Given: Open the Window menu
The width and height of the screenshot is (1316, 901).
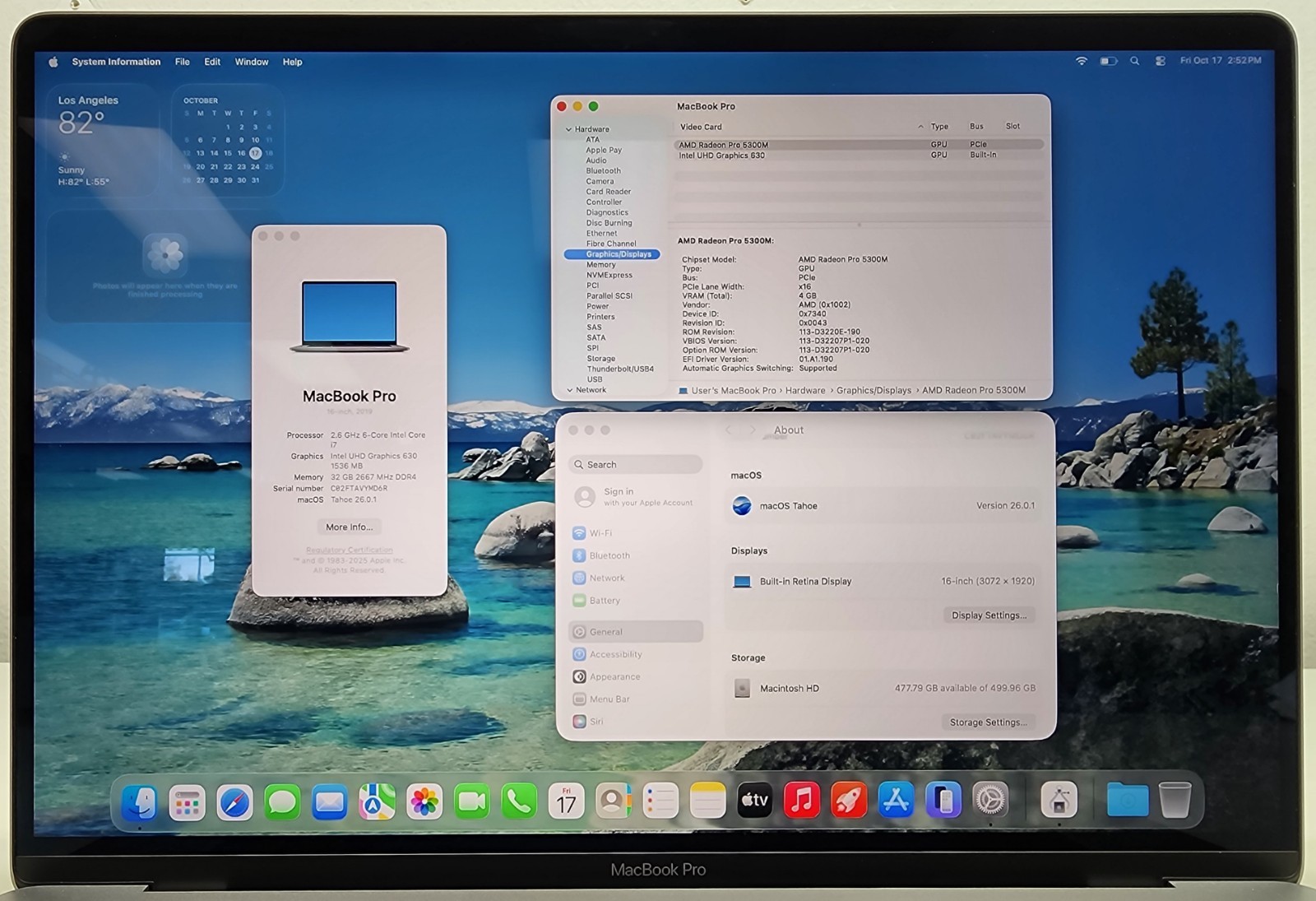Looking at the screenshot, I should (252, 62).
